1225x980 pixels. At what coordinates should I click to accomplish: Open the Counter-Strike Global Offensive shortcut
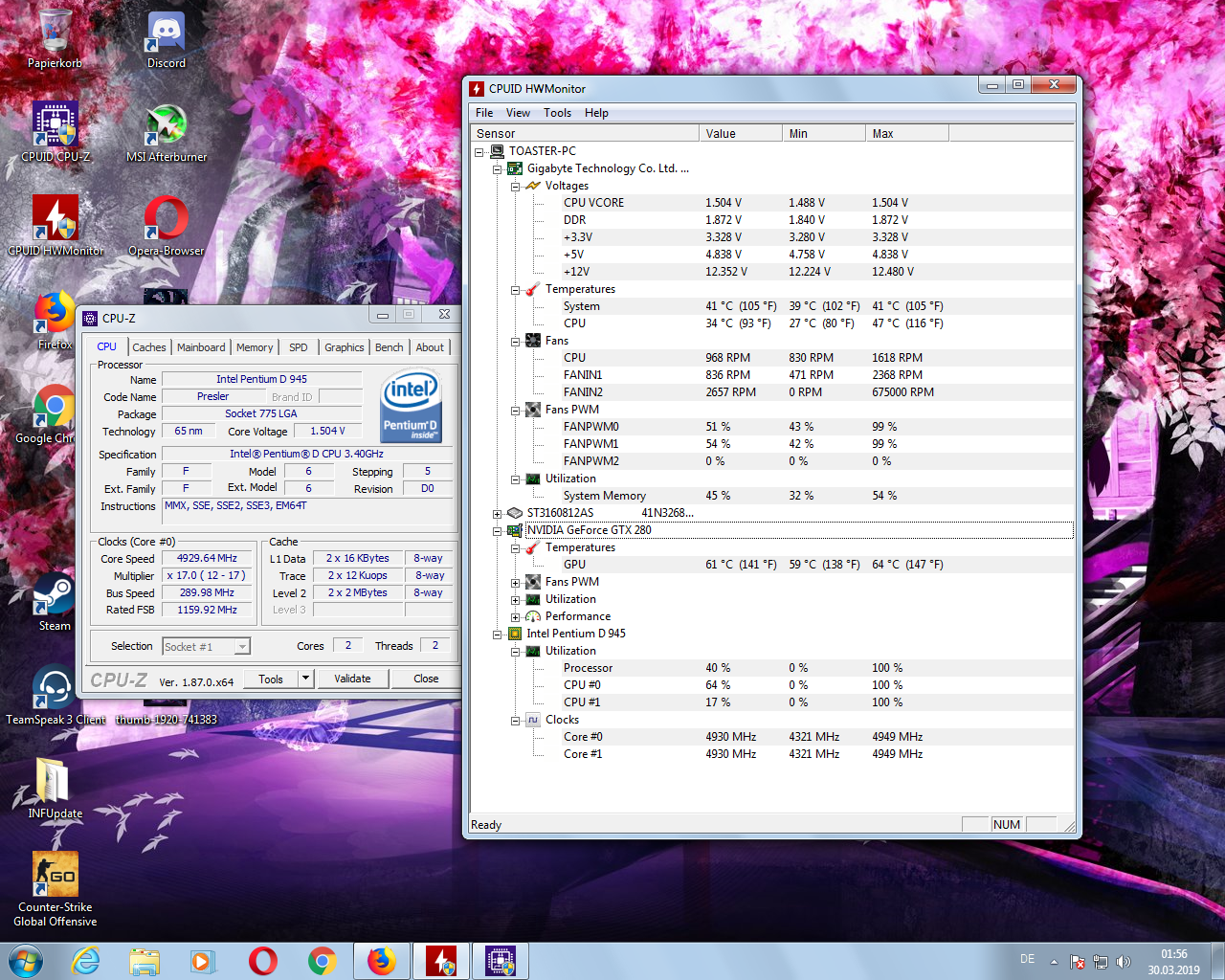55,890
